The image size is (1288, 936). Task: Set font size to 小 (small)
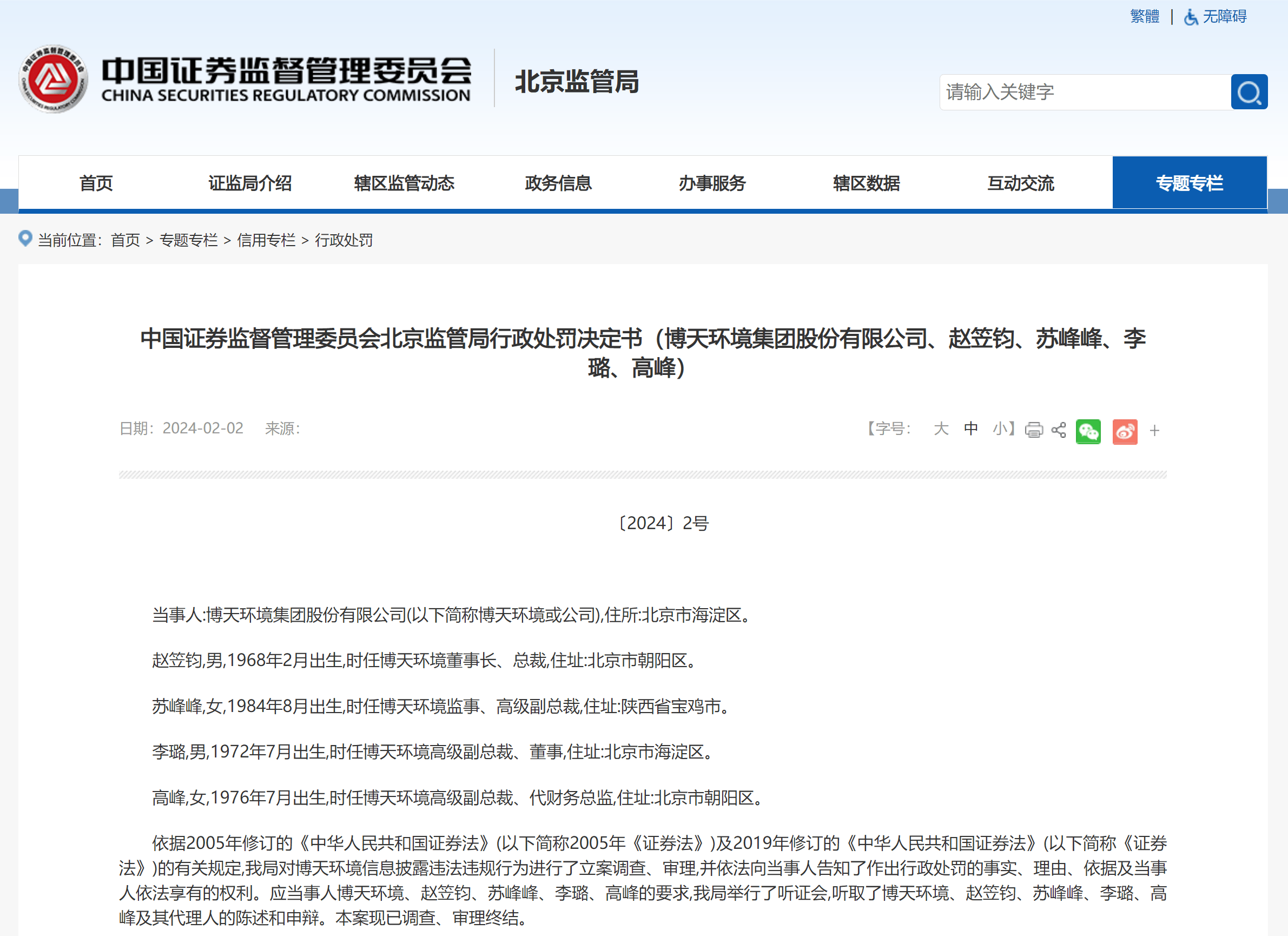tap(1000, 429)
